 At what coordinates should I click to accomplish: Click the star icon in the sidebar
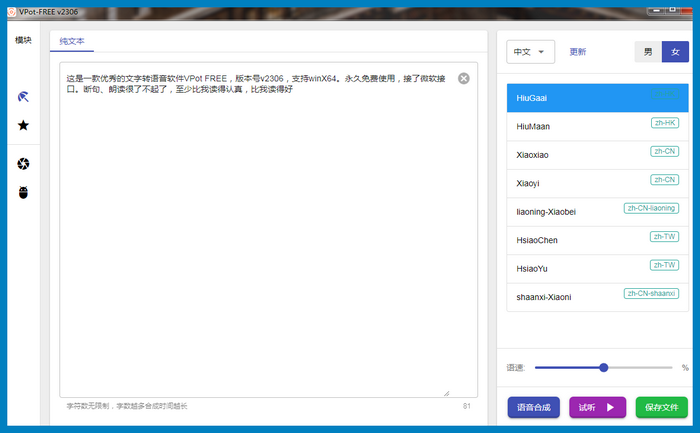tap(23, 126)
